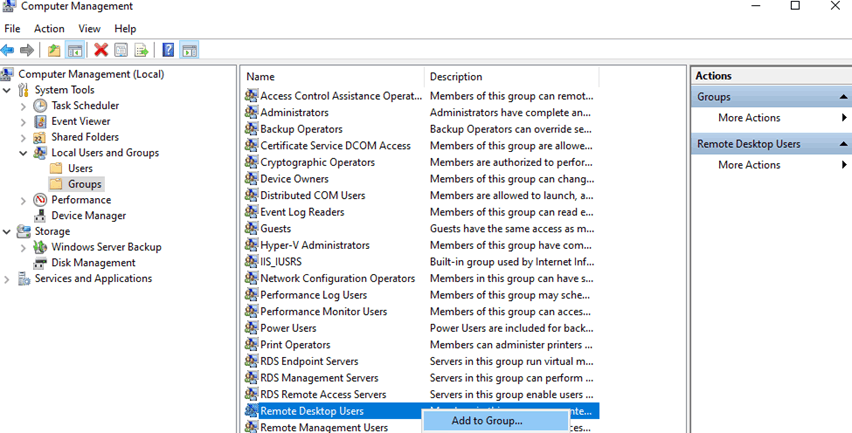Screen dimensions: 852x433
Task: Open the File menu
Action: point(12,29)
